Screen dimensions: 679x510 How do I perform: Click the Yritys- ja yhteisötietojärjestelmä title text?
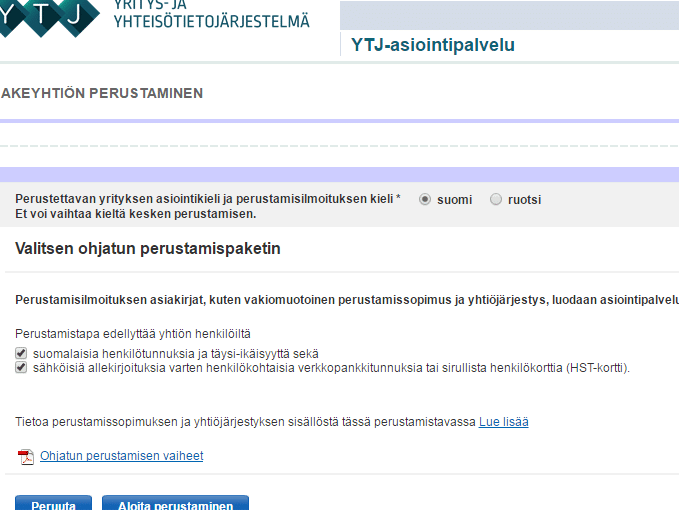click(x=212, y=14)
